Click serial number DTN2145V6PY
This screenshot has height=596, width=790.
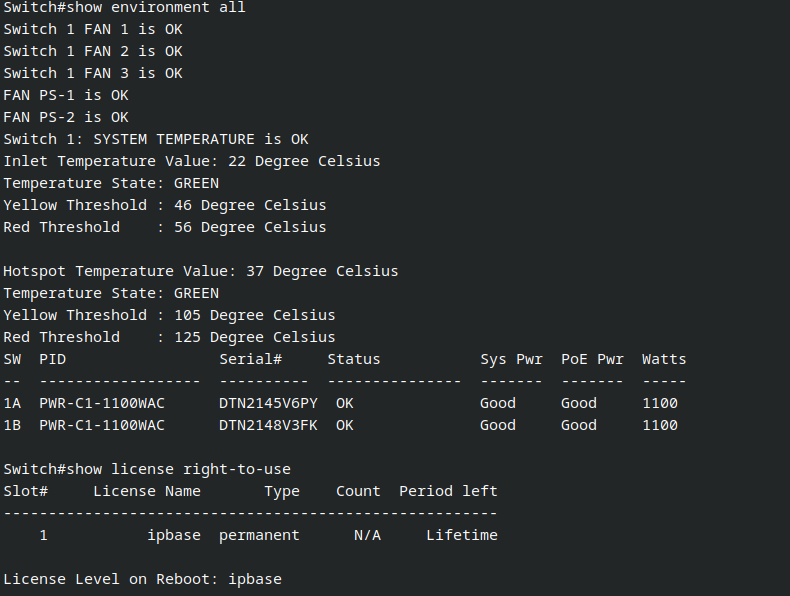point(268,403)
